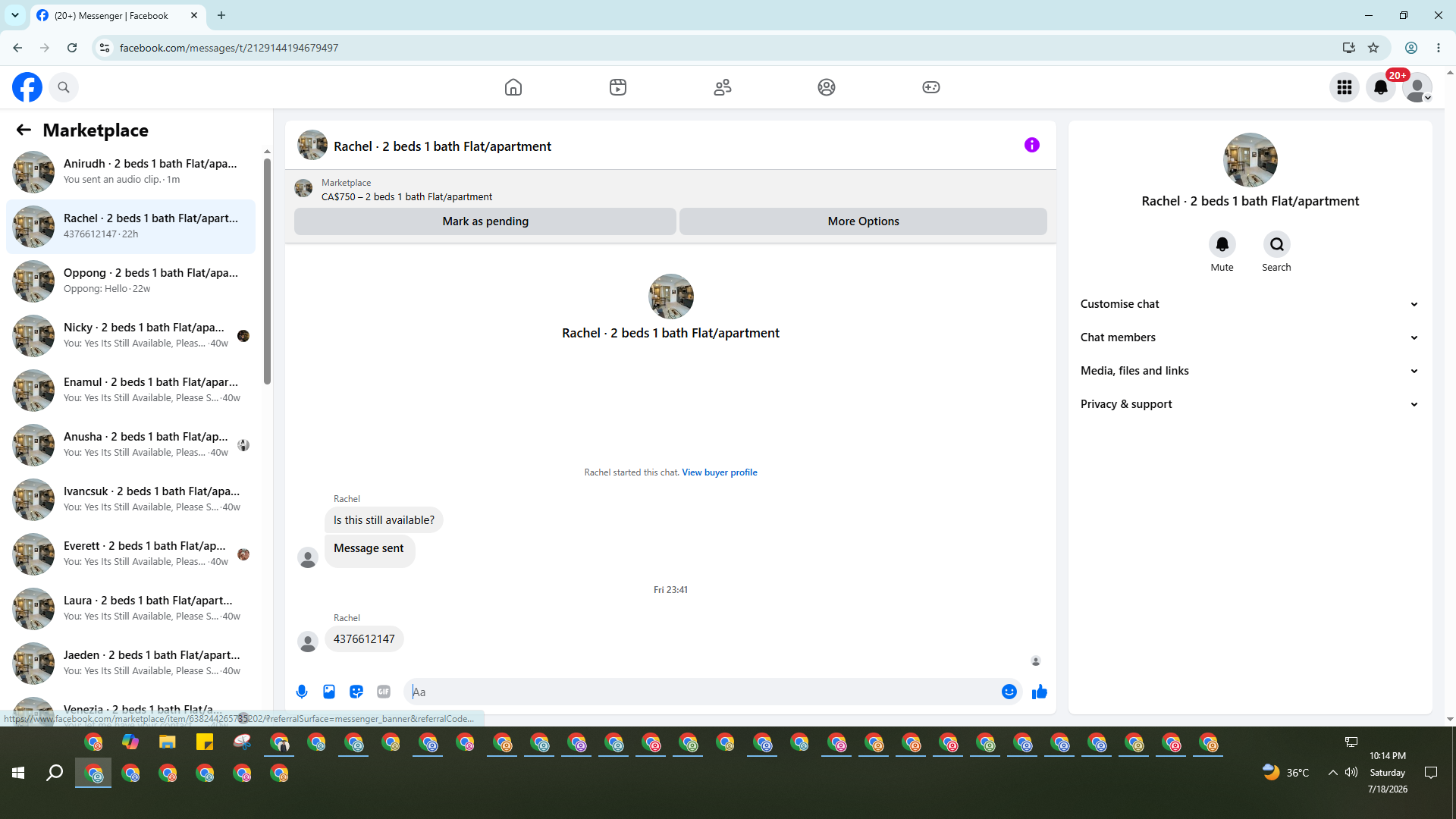Open the Oppong conversation
This screenshot has height=819, width=1456.
[130, 281]
